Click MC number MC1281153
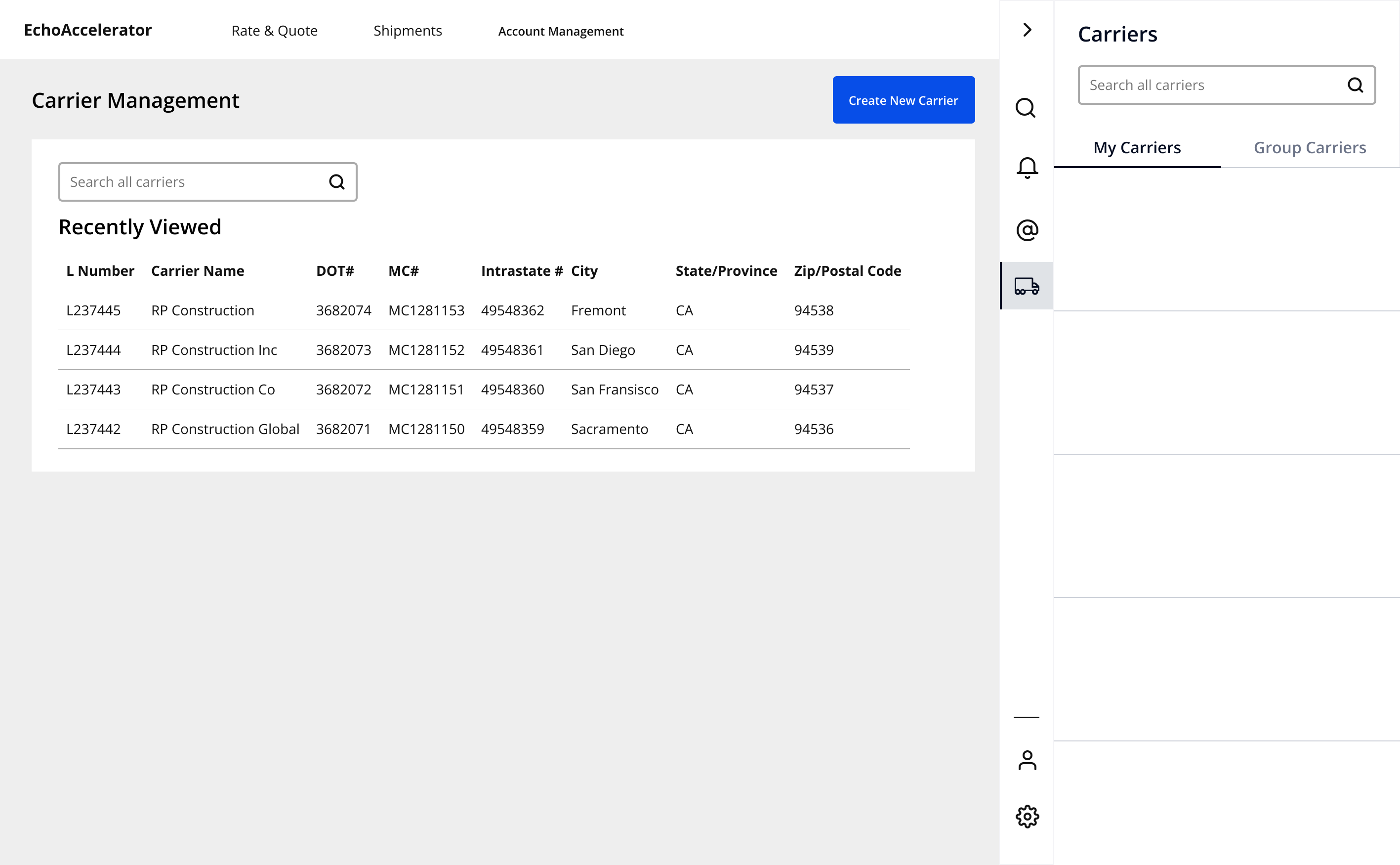The width and height of the screenshot is (1400, 865). [x=426, y=310]
